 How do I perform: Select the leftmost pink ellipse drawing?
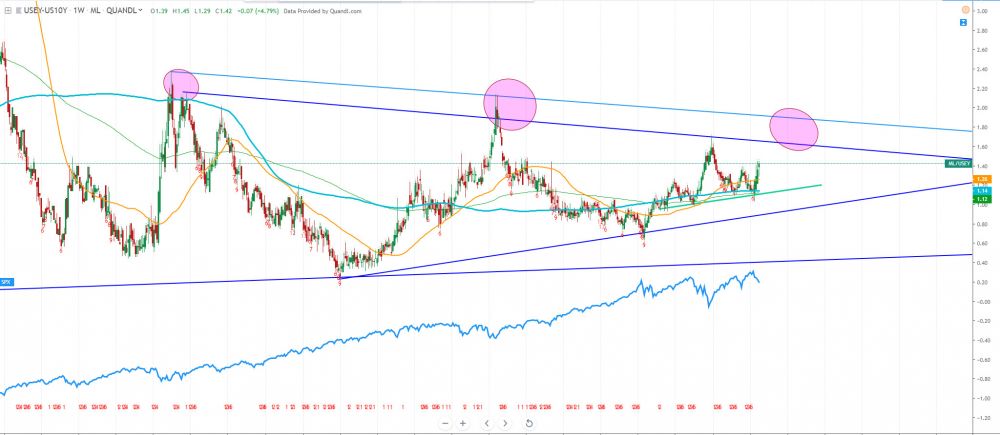[181, 82]
